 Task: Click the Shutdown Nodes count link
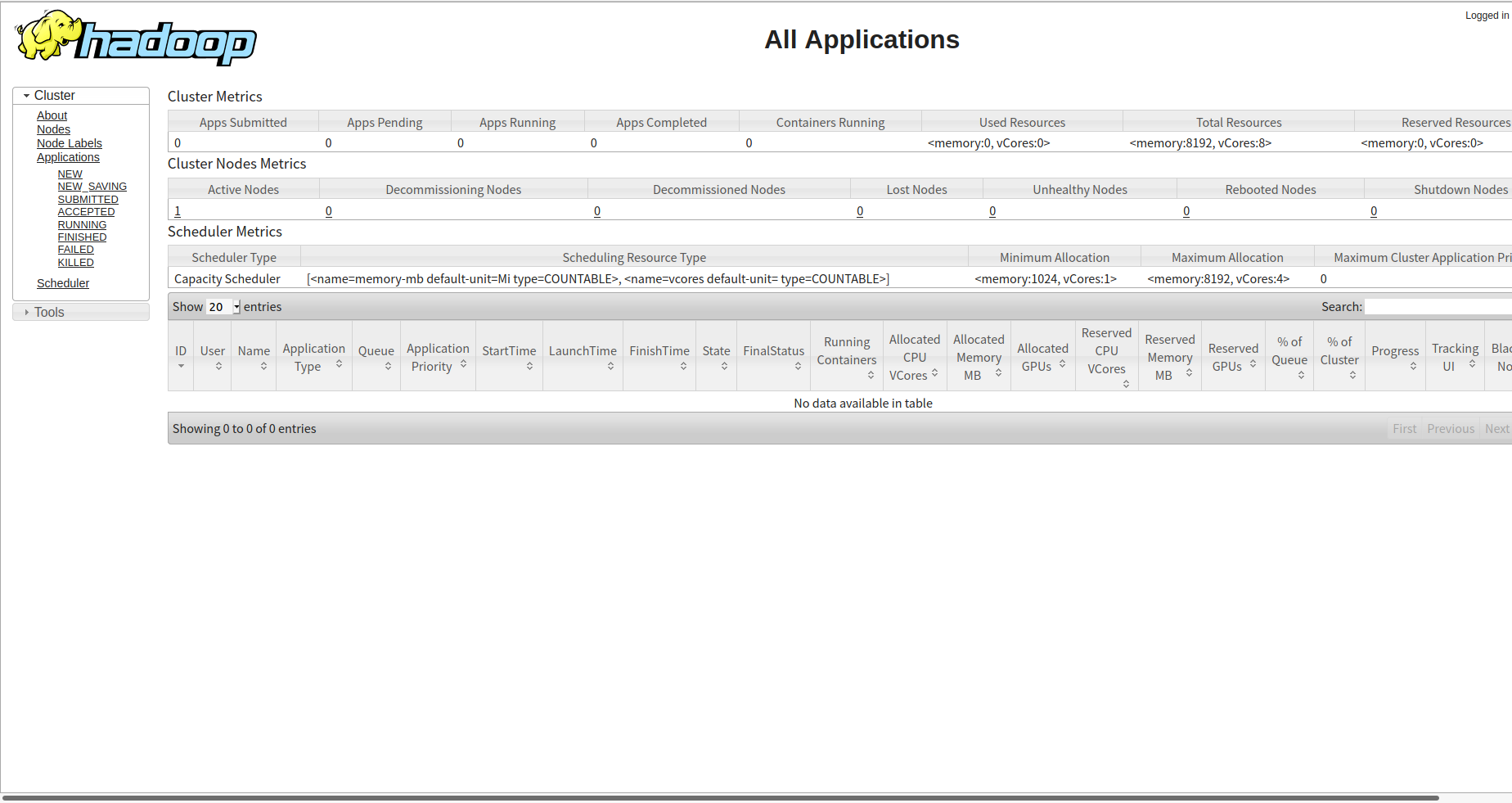point(1374,211)
